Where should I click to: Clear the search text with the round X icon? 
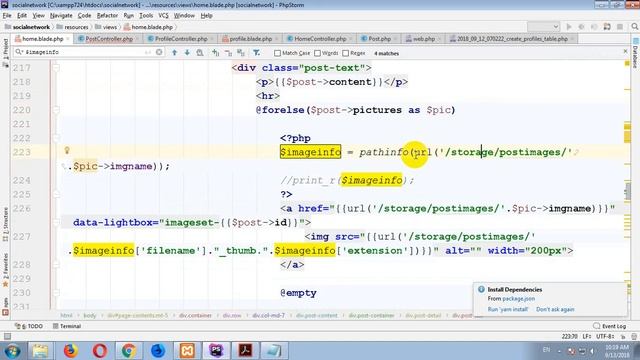pos(159,52)
